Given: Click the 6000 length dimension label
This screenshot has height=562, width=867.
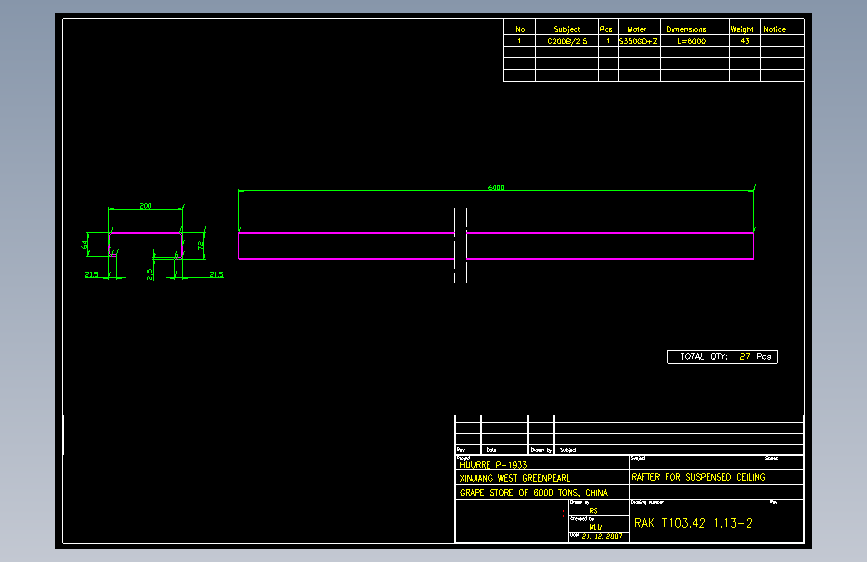Looking at the screenshot, I should [496, 188].
